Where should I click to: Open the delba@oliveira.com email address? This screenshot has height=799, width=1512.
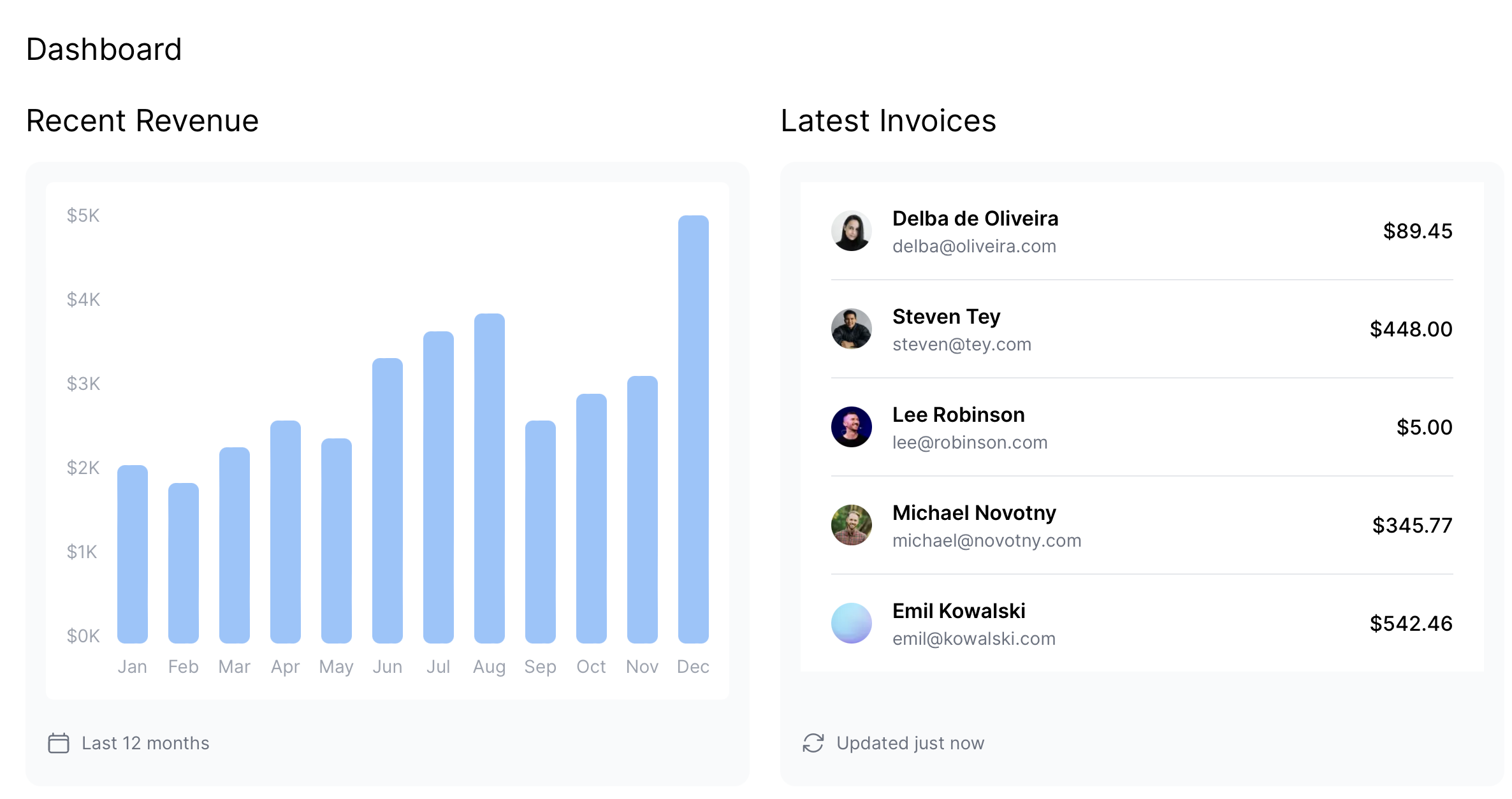(x=974, y=247)
